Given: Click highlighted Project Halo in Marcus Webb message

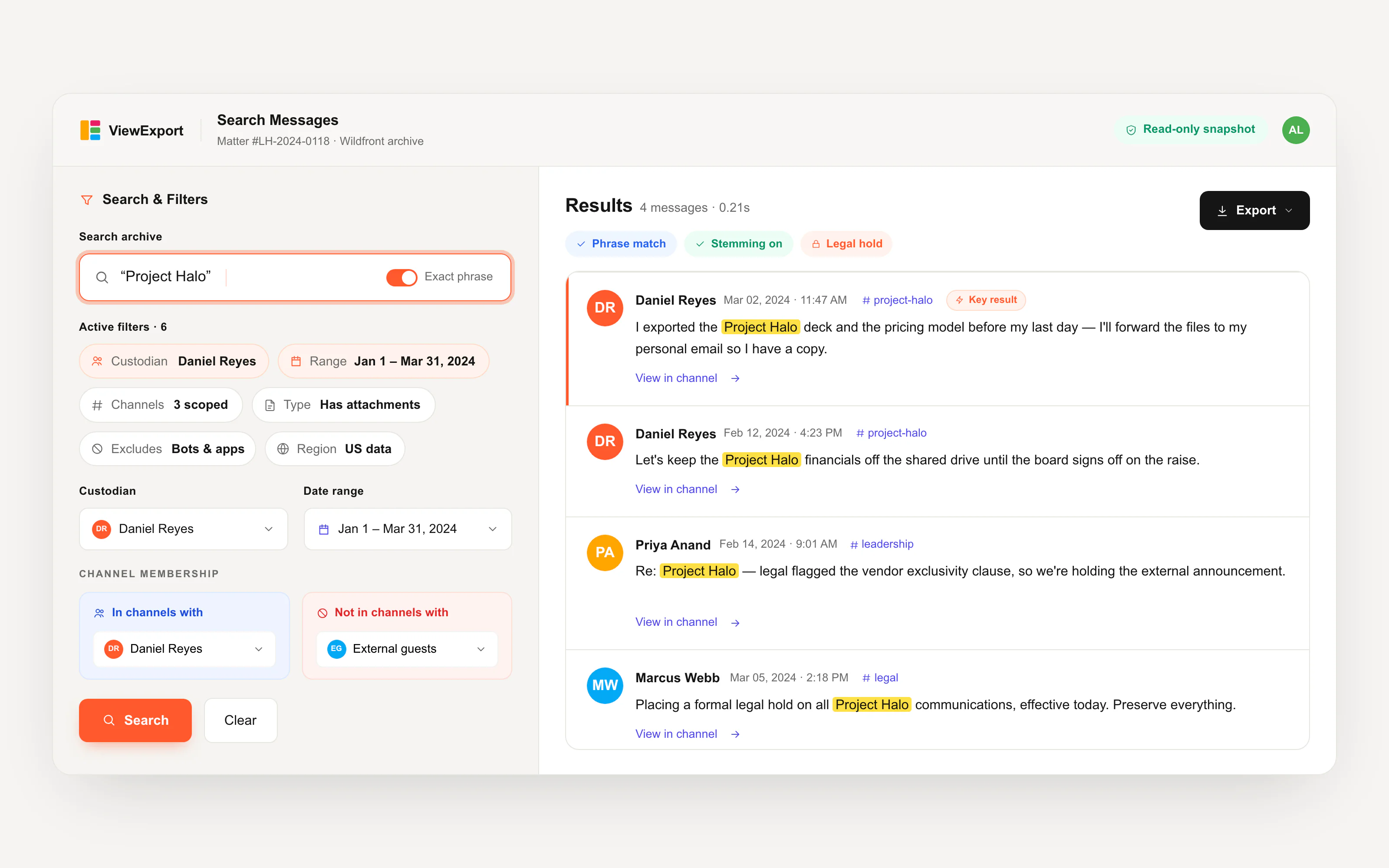Looking at the screenshot, I should 872,705.
